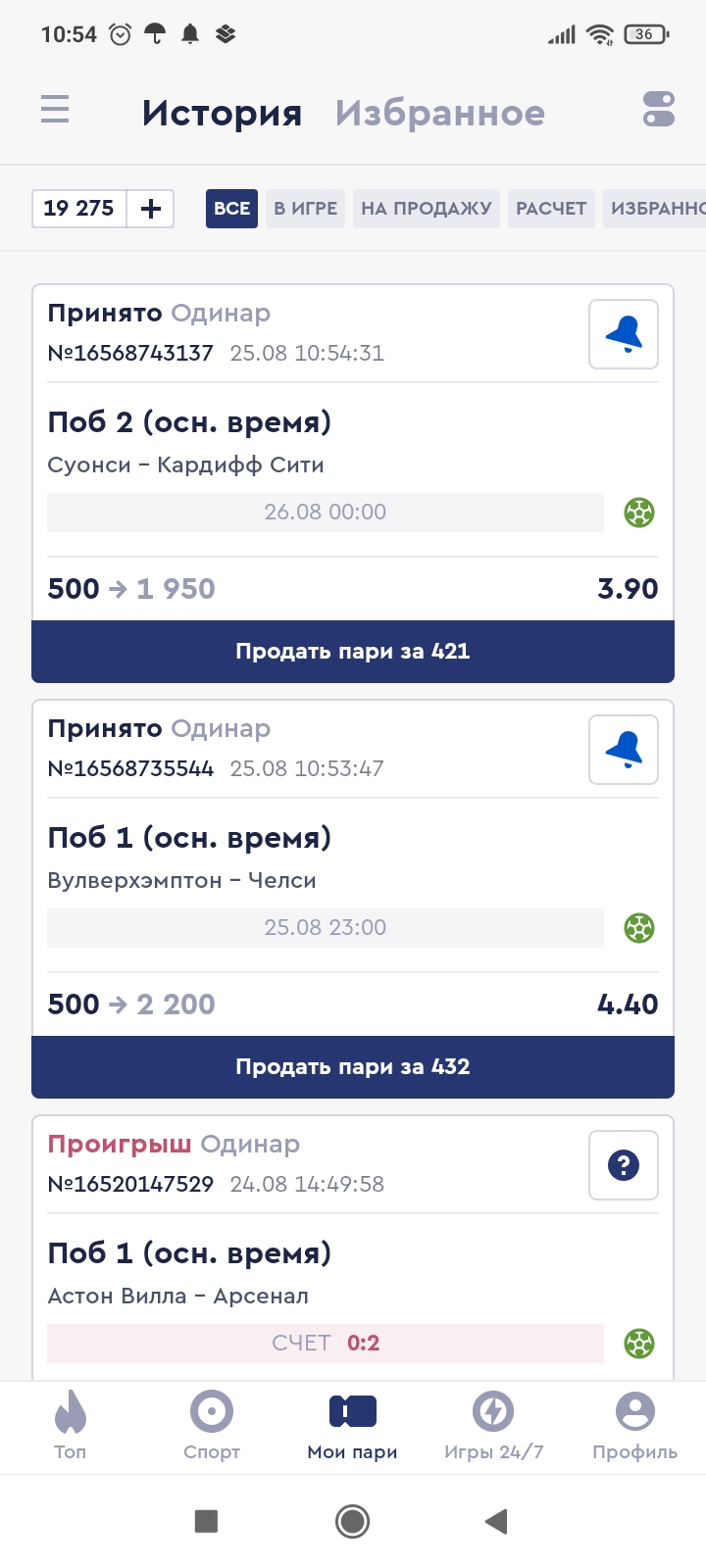Click football icon next to Суонси match time
706x1568 pixels.
(639, 513)
